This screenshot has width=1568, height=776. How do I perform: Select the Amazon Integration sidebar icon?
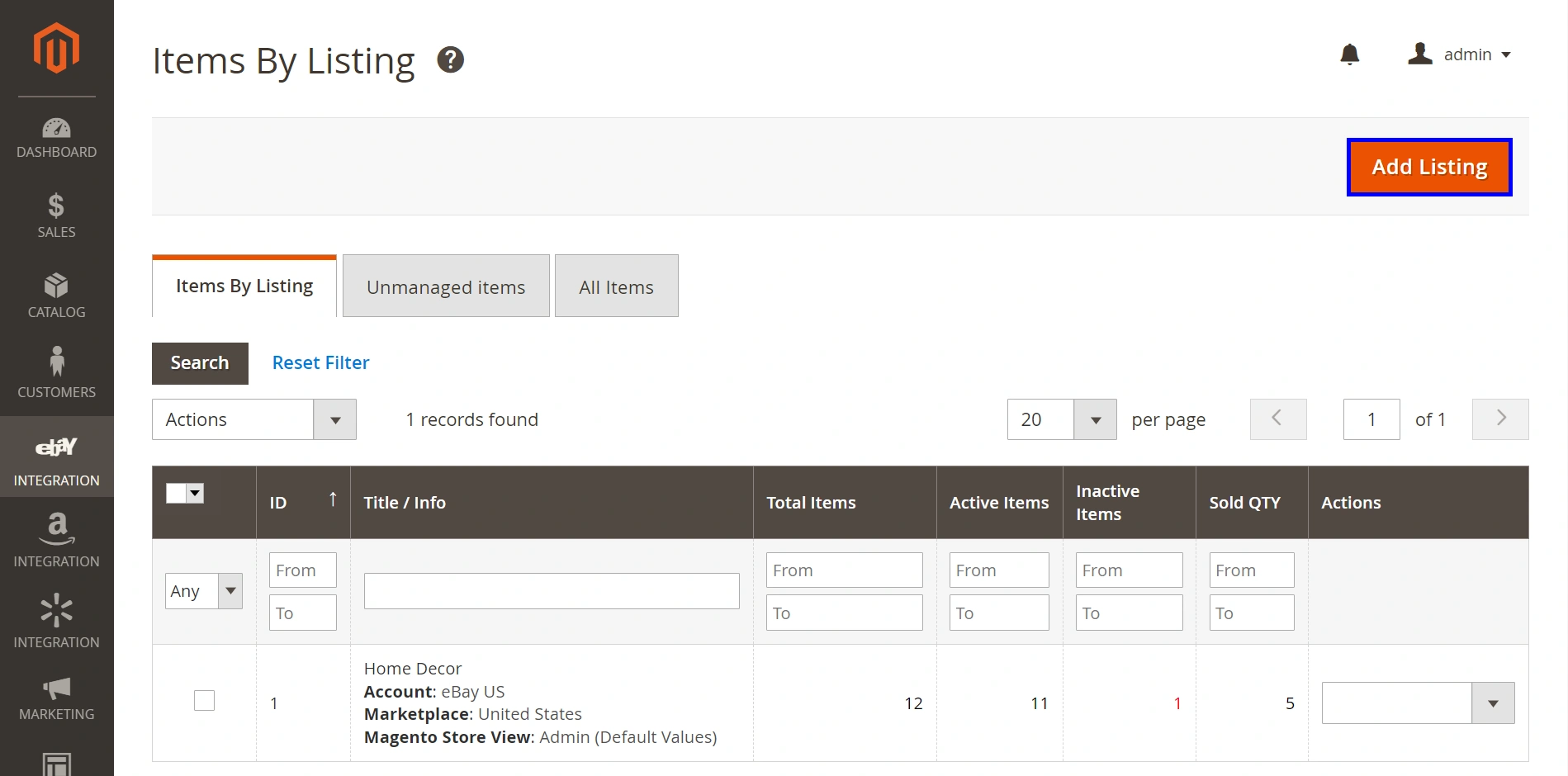pyautogui.click(x=56, y=529)
